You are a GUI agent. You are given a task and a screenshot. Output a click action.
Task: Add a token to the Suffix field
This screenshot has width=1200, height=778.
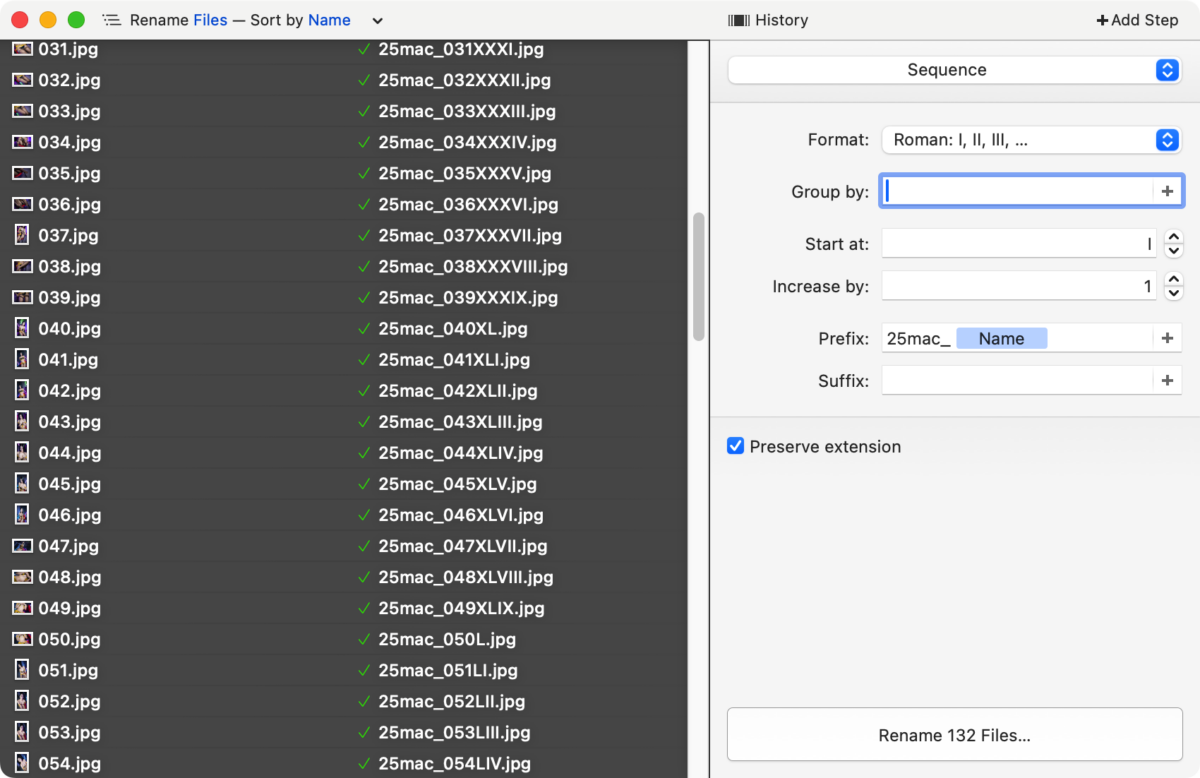pyautogui.click(x=1167, y=381)
